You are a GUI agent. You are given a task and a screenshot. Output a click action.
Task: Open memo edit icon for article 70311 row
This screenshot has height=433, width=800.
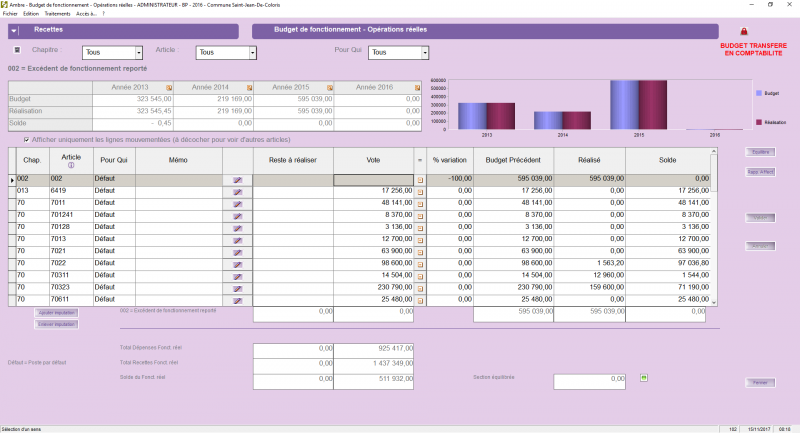(237, 276)
